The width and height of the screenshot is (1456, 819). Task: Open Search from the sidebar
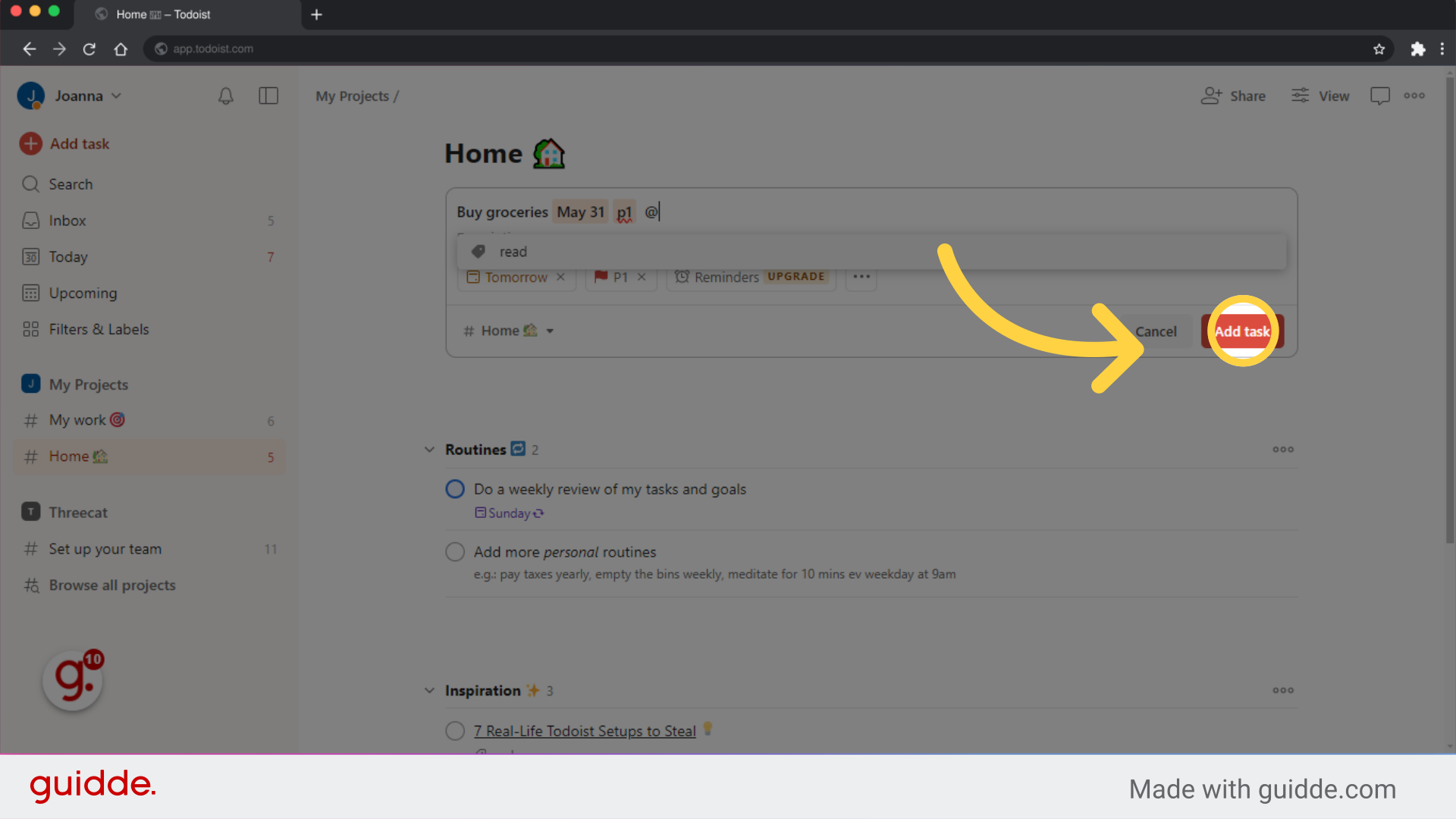pyautogui.click(x=70, y=184)
